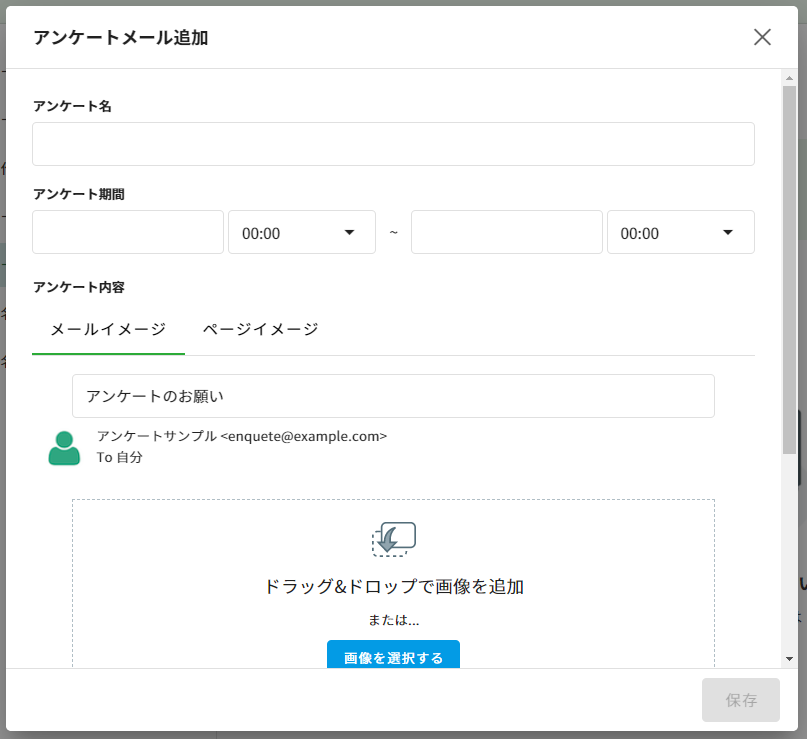Focus the アンケート名 text field
The height and width of the screenshot is (739, 807).
click(393, 144)
